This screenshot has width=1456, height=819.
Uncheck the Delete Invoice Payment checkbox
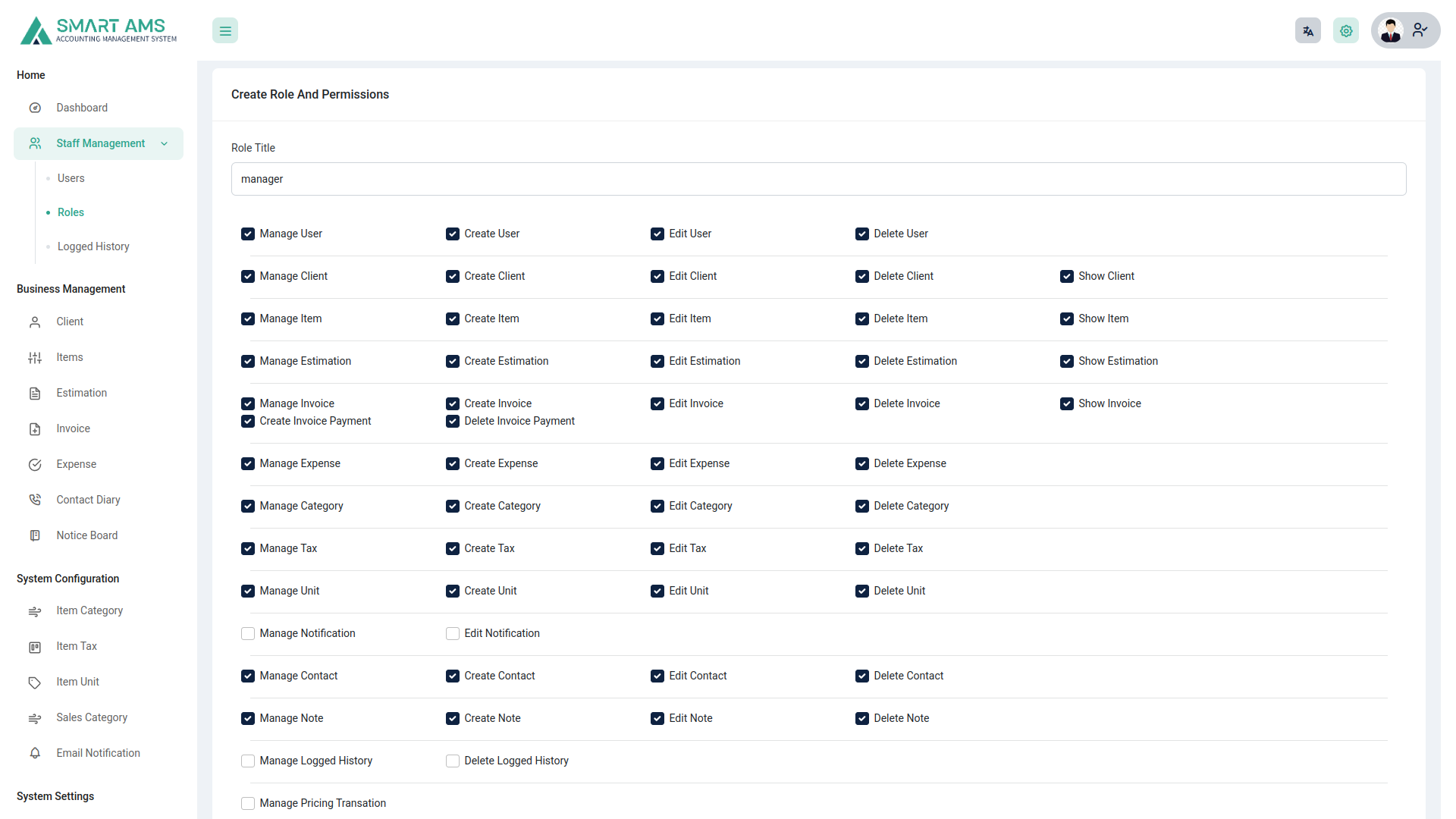453,421
